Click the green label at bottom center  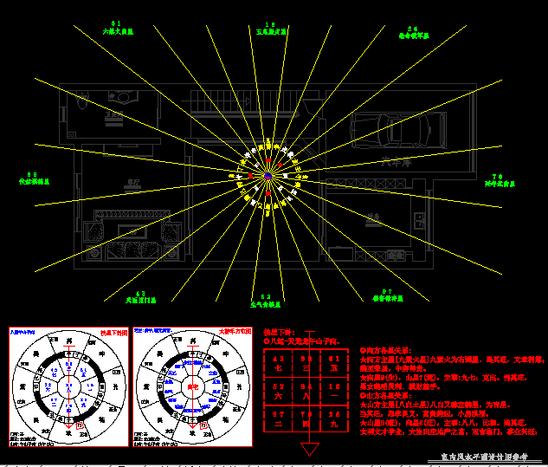pos(266,301)
